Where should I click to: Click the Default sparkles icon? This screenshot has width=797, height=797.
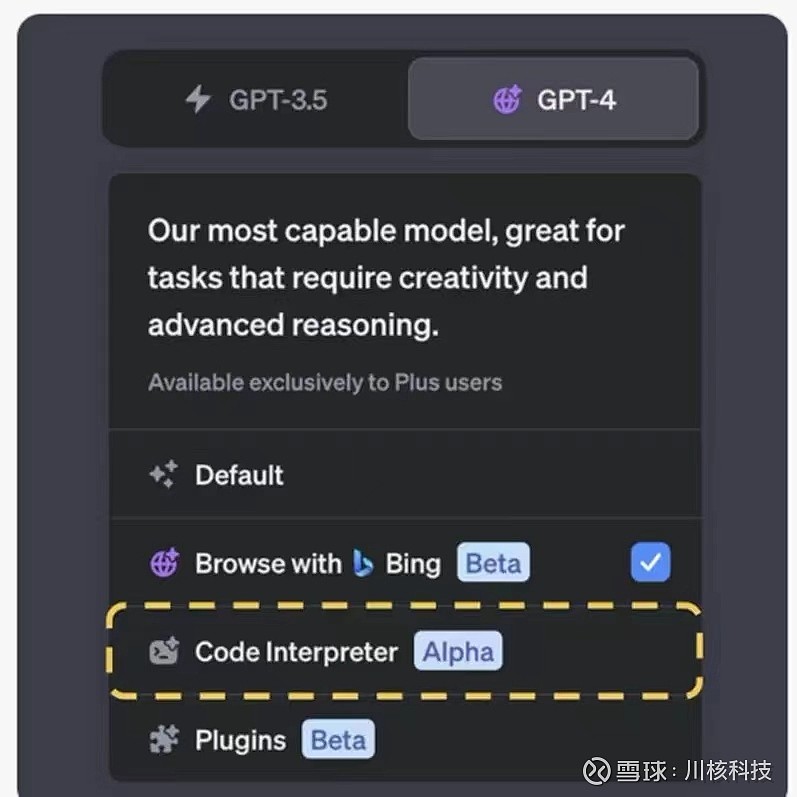coord(164,474)
